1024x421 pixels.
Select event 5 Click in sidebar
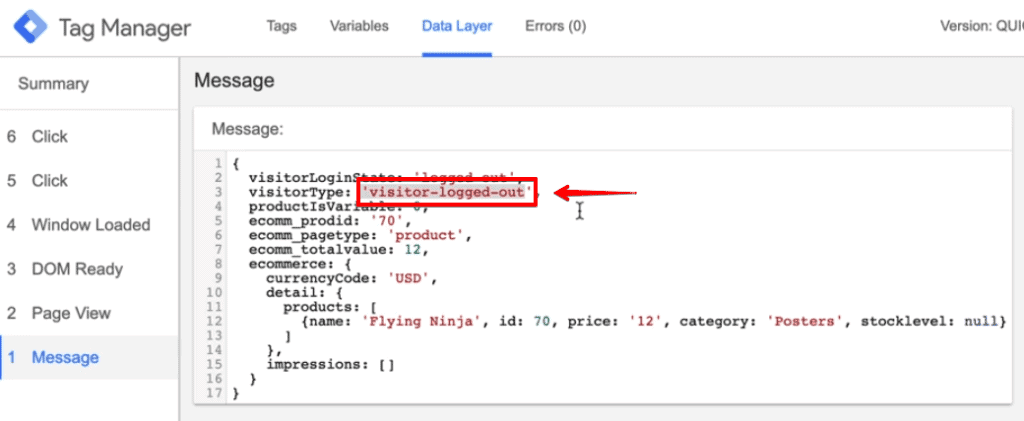pos(49,181)
